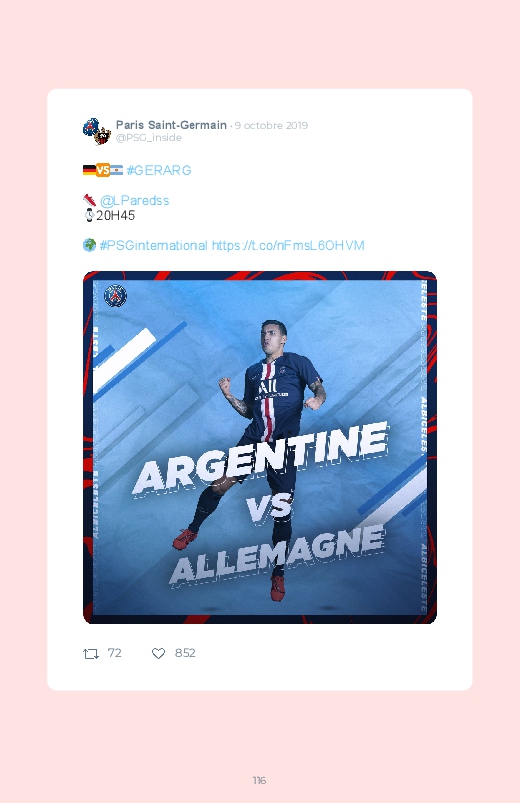The height and width of the screenshot is (803, 520).
Task: Open the Argentine vs Allemagne match image
Action: coord(260,447)
